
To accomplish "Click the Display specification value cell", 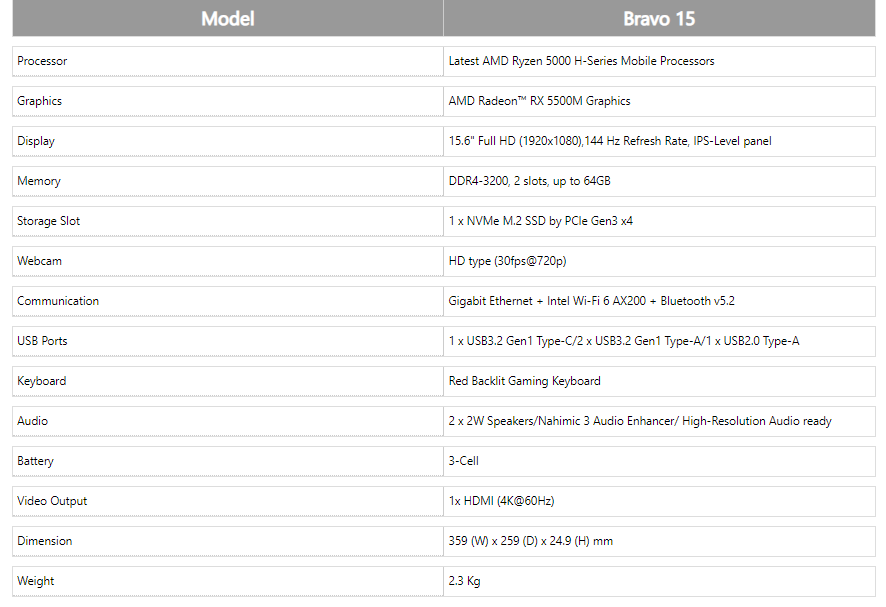I will [x=659, y=141].
